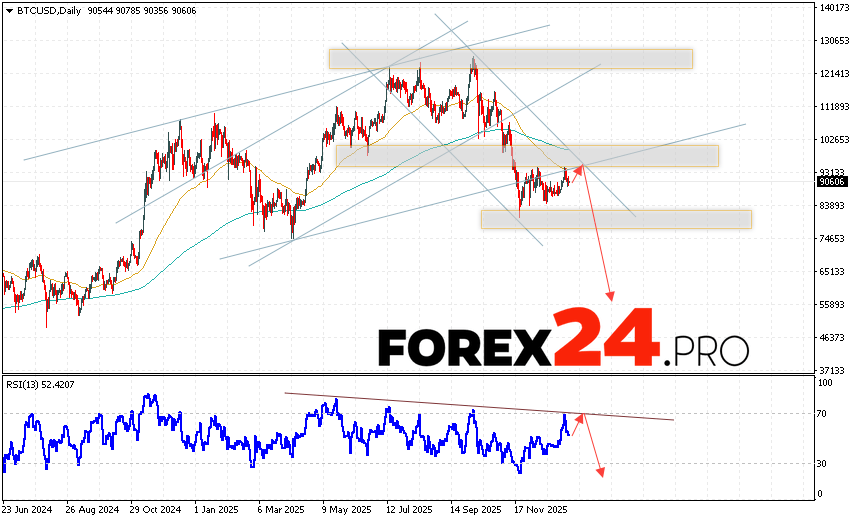Select the lower support rectangle near 83893
The height and width of the screenshot is (521, 855).
click(615, 219)
